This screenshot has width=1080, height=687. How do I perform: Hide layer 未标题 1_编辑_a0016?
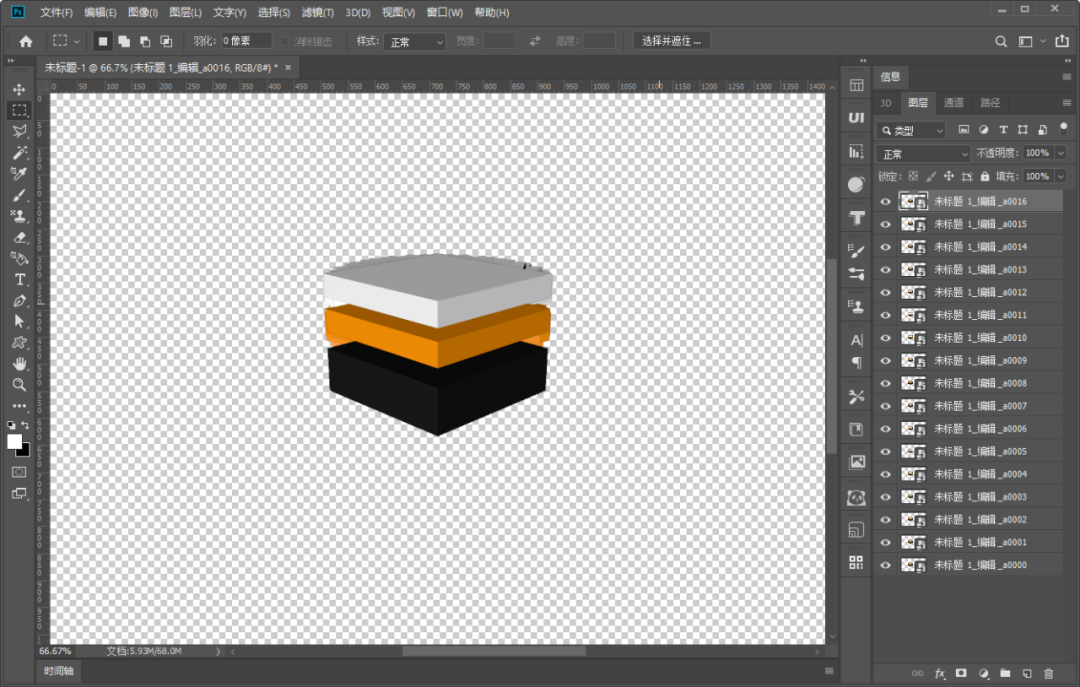point(885,201)
